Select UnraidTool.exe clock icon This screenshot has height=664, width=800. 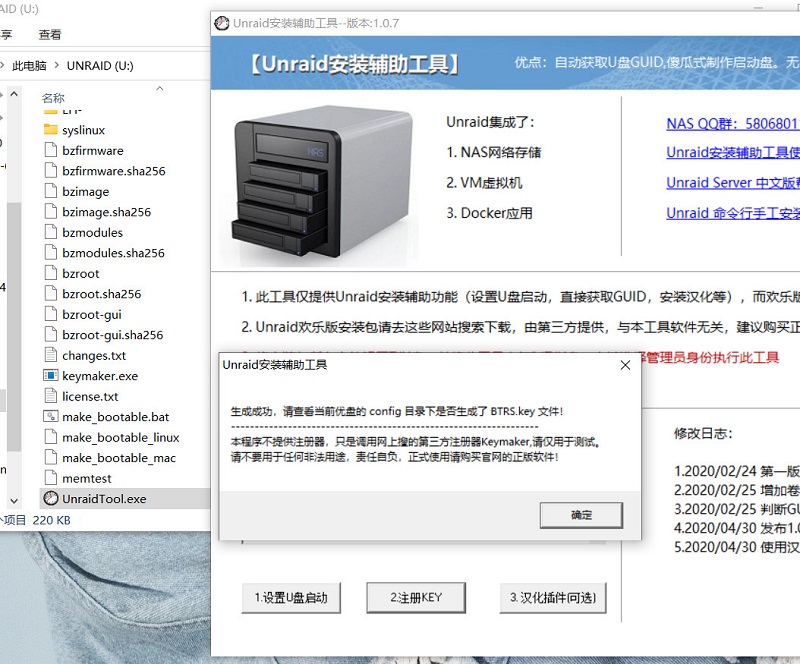point(51,498)
